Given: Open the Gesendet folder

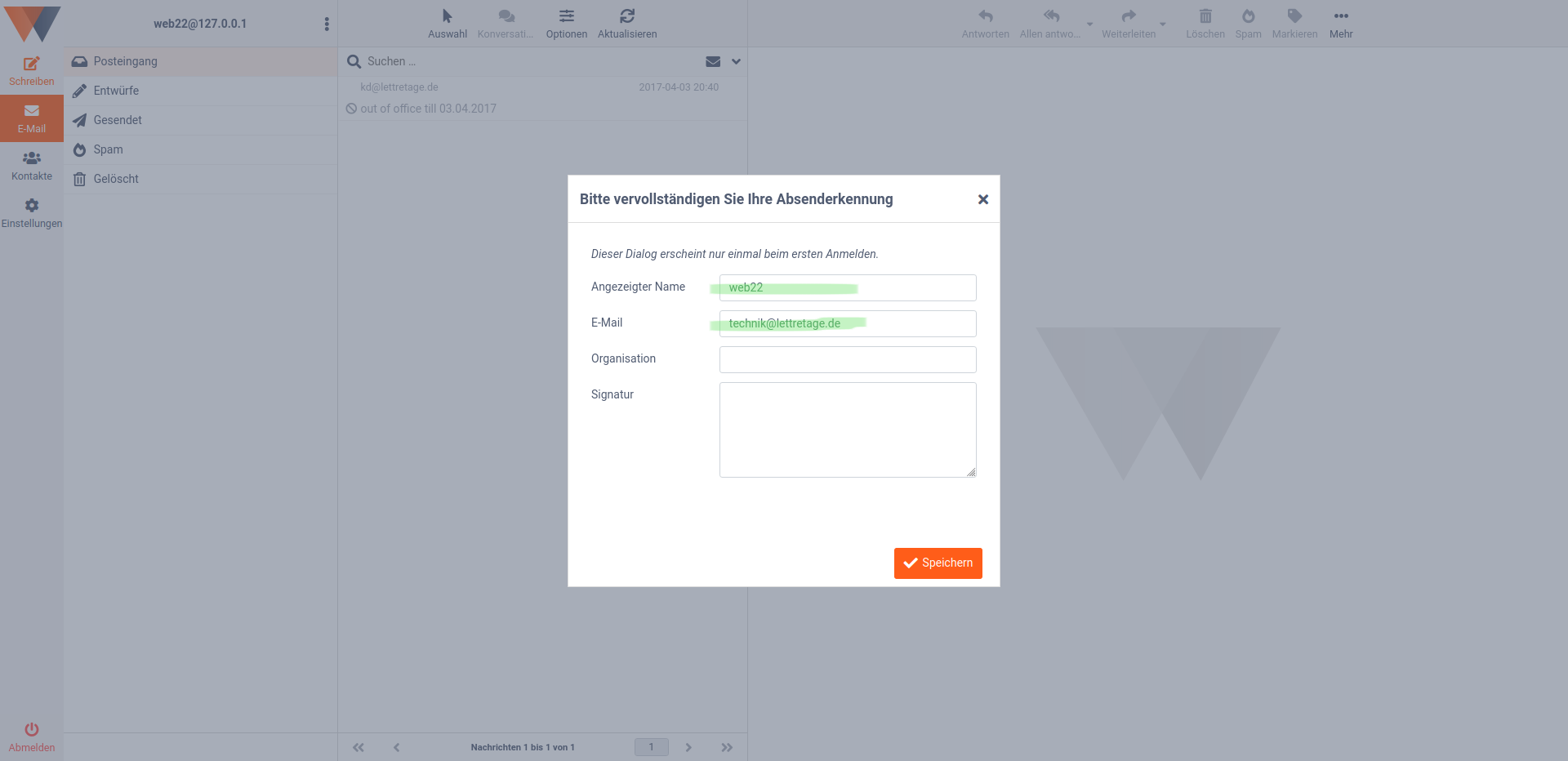Looking at the screenshot, I should 117,120.
